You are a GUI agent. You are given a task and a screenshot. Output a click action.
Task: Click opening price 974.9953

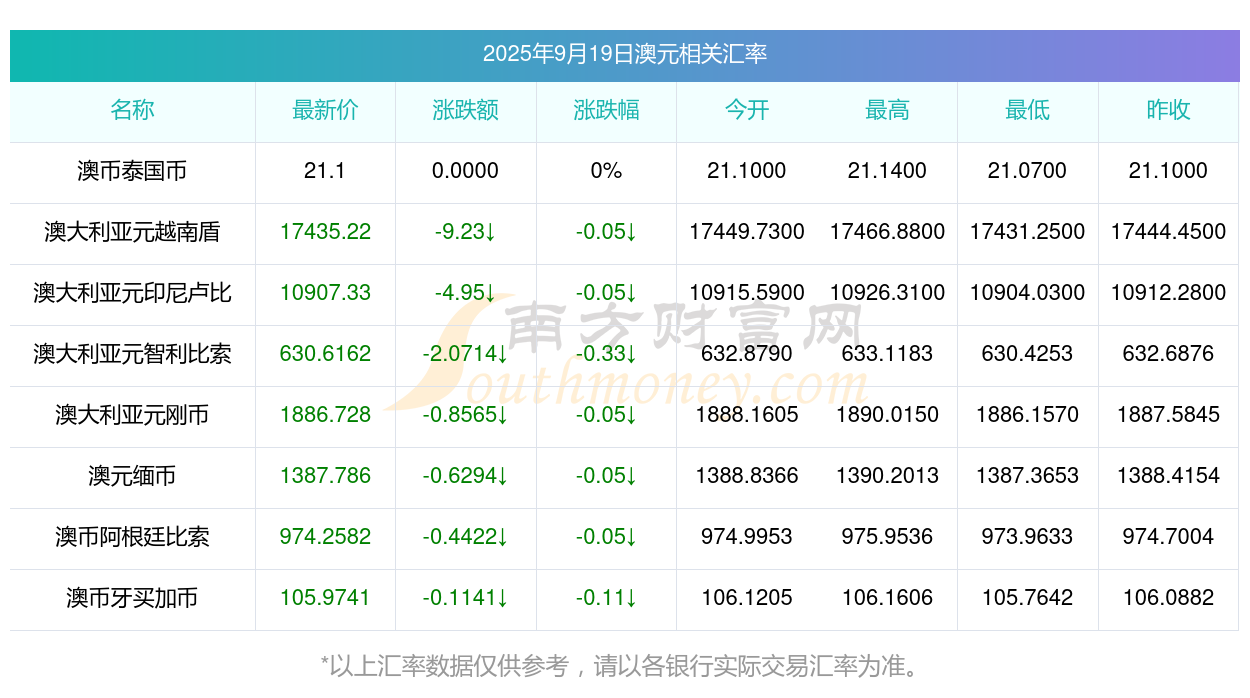tap(747, 537)
